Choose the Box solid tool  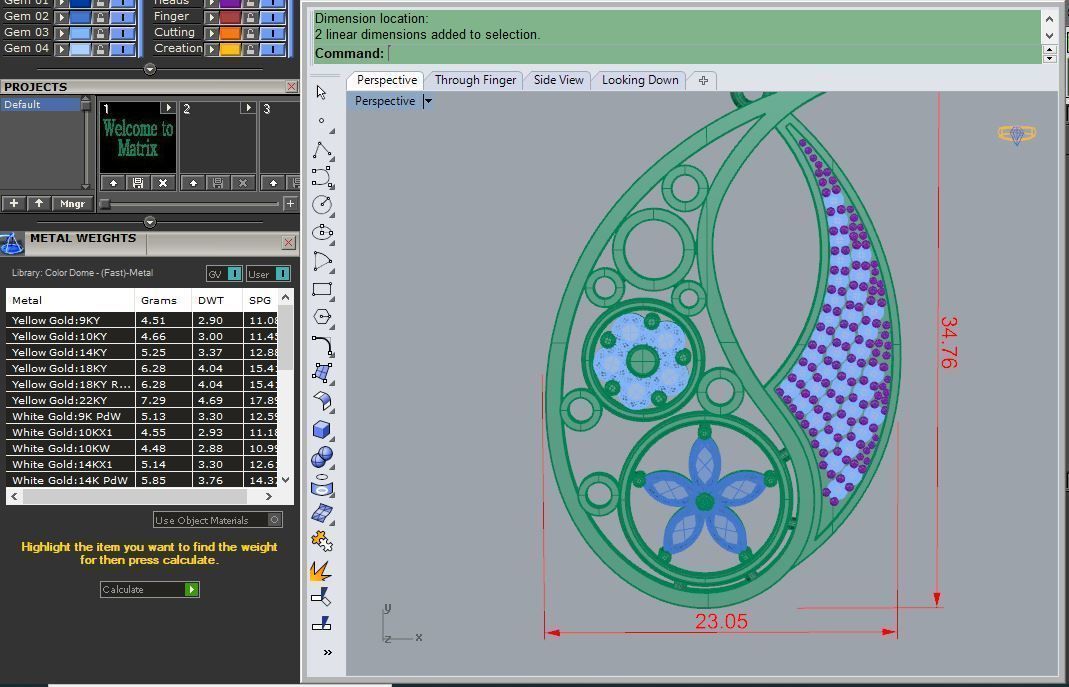click(322, 429)
